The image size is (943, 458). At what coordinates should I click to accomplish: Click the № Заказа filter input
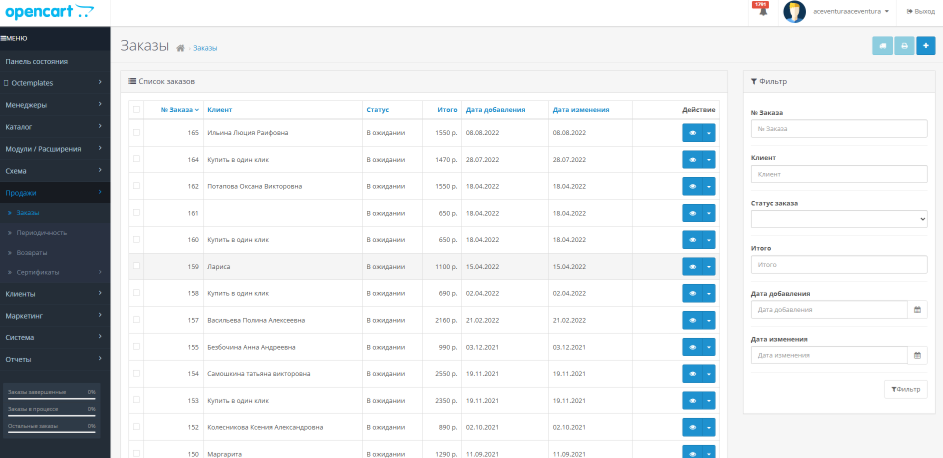tap(839, 129)
